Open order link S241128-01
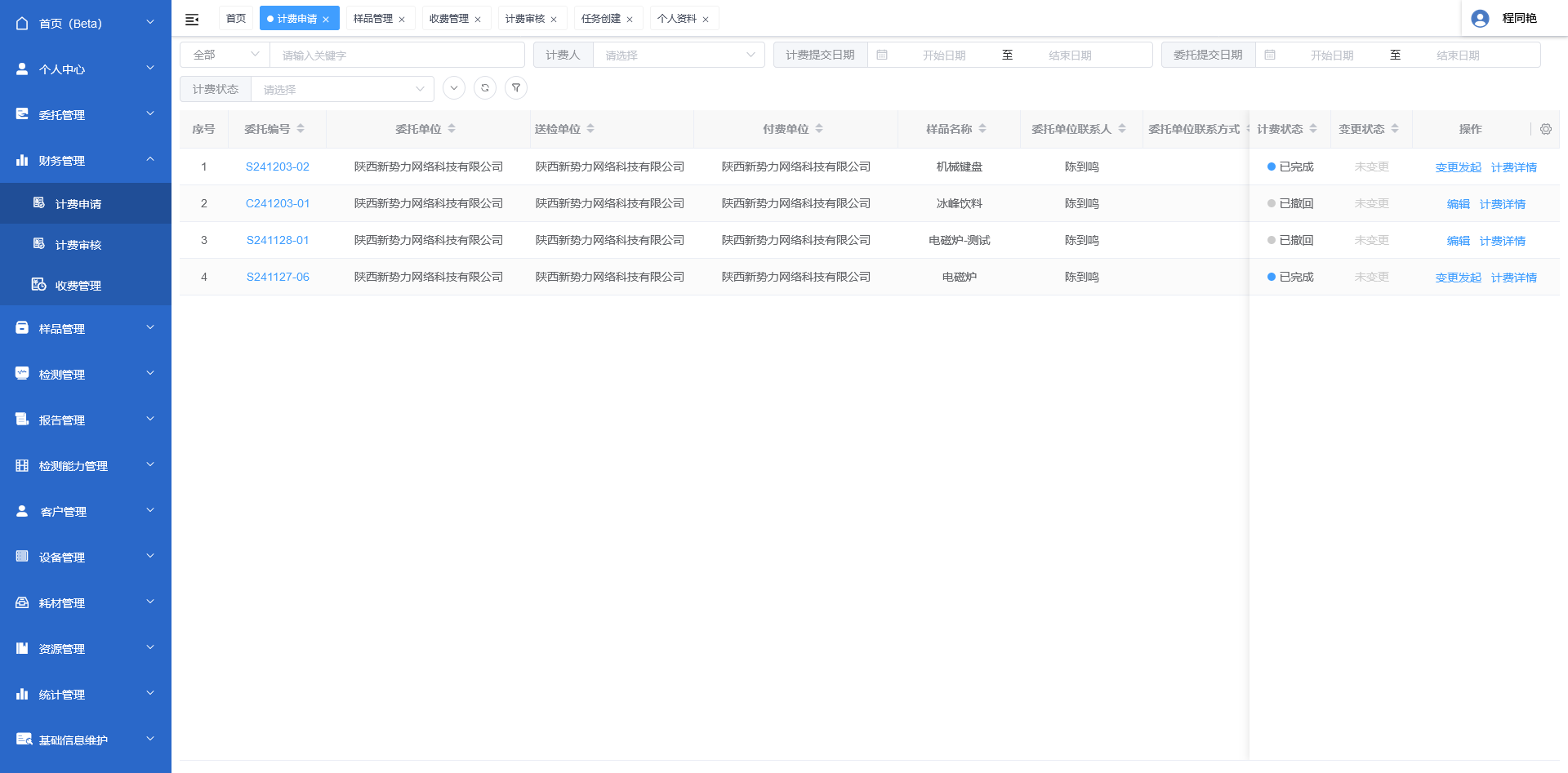 278,240
